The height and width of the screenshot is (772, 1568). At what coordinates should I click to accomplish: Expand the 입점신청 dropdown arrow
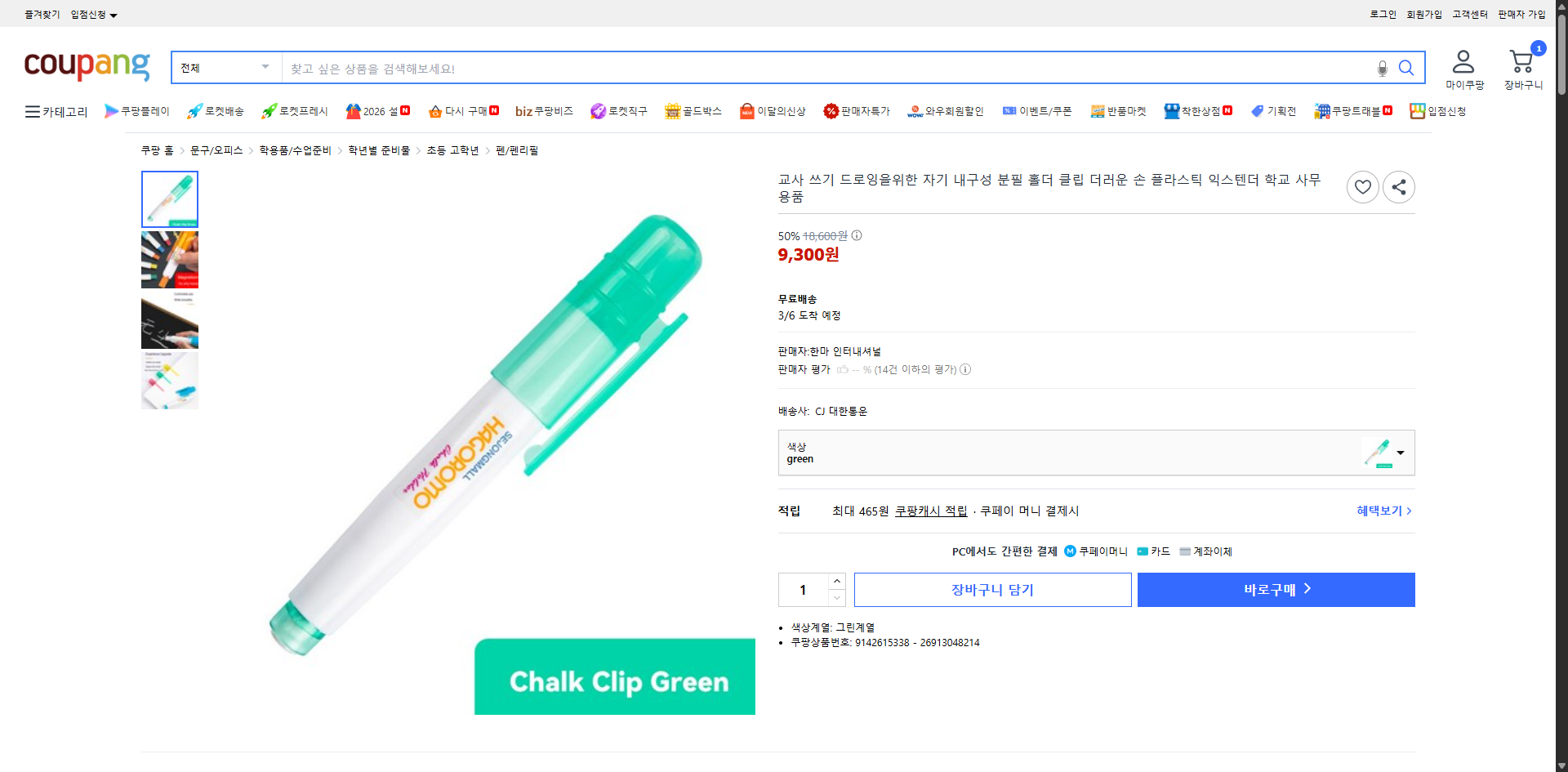pyautogui.click(x=114, y=14)
